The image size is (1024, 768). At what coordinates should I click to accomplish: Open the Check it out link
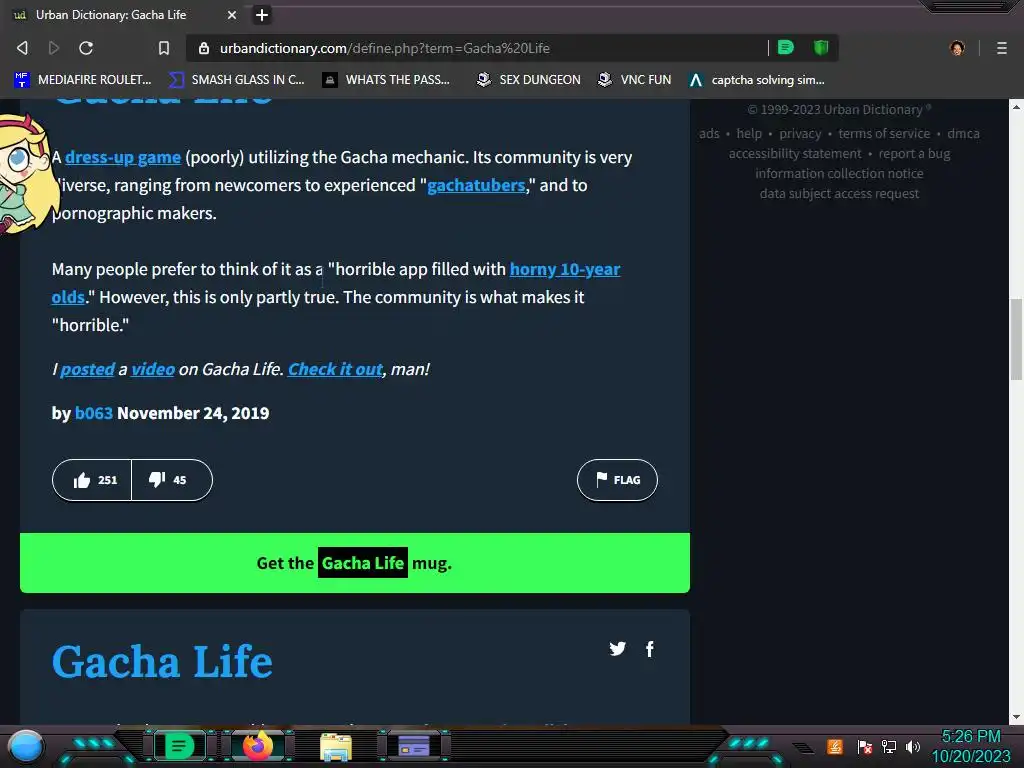pyautogui.click(x=335, y=370)
